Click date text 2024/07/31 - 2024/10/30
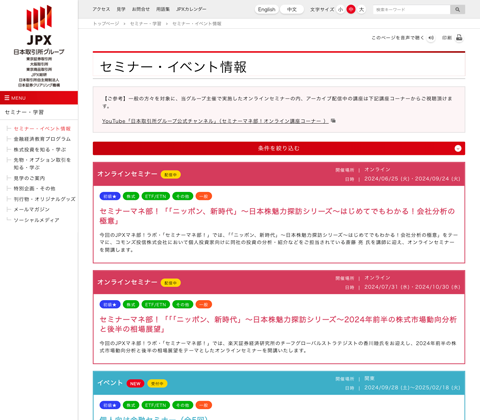 412,287
